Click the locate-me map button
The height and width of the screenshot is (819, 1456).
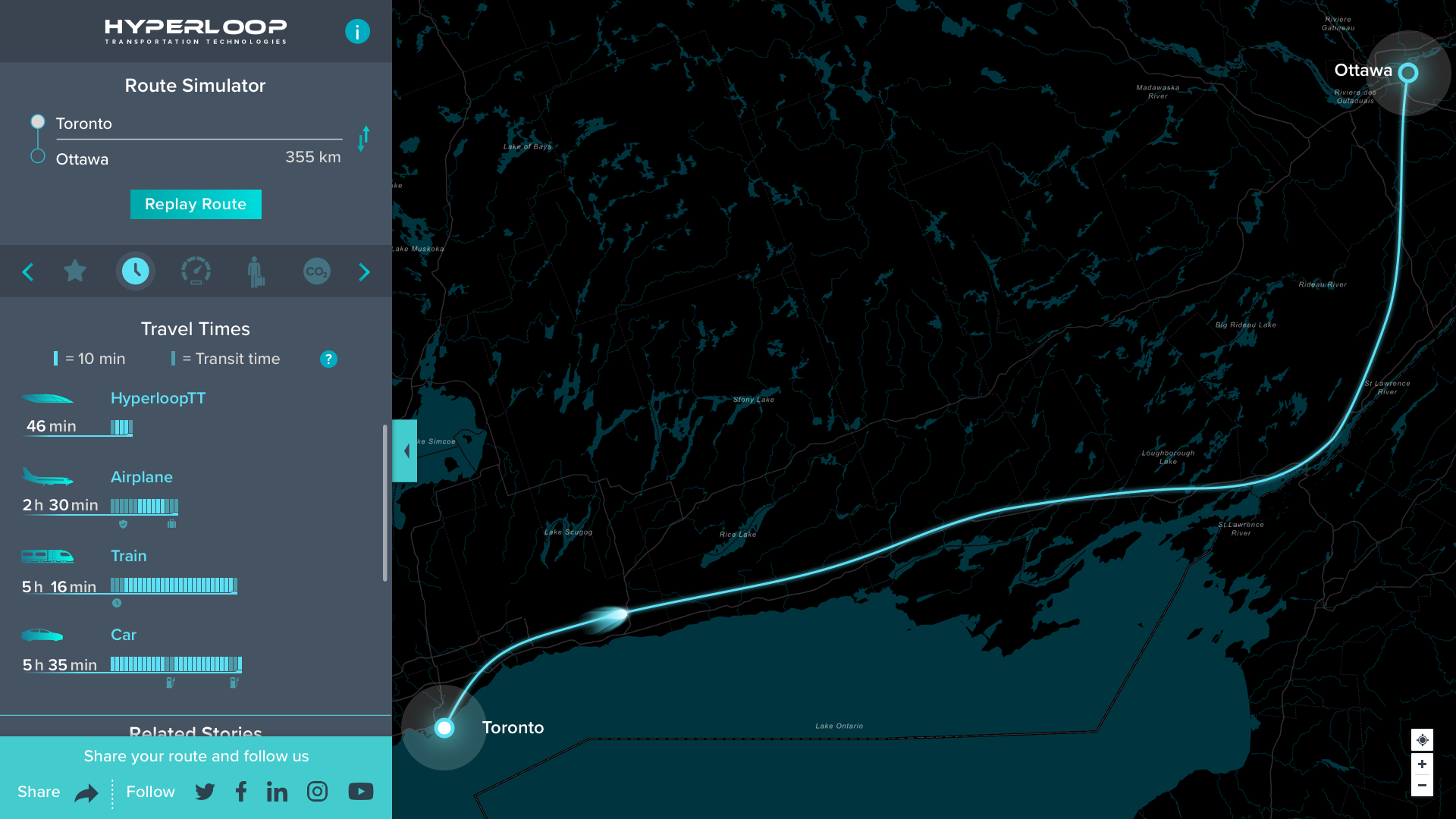coord(1422,739)
